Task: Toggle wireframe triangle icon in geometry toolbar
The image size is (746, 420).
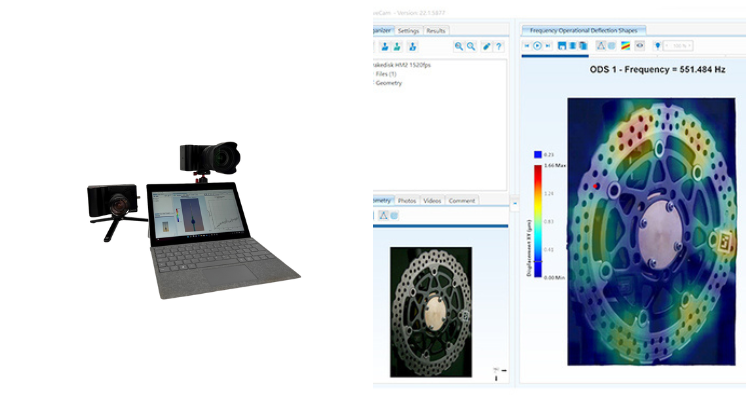Action: coord(383,215)
